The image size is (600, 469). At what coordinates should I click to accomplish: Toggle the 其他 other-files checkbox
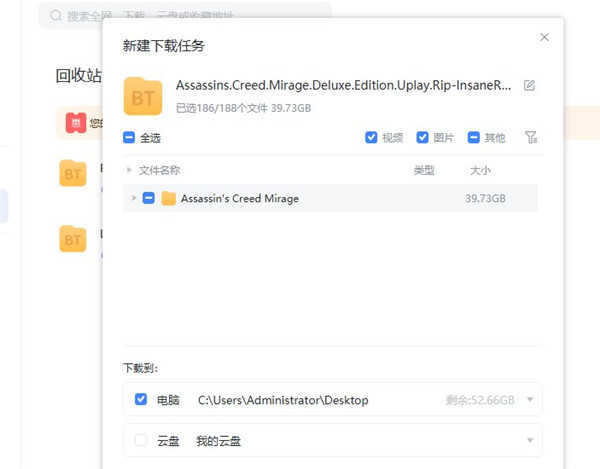(x=473, y=138)
